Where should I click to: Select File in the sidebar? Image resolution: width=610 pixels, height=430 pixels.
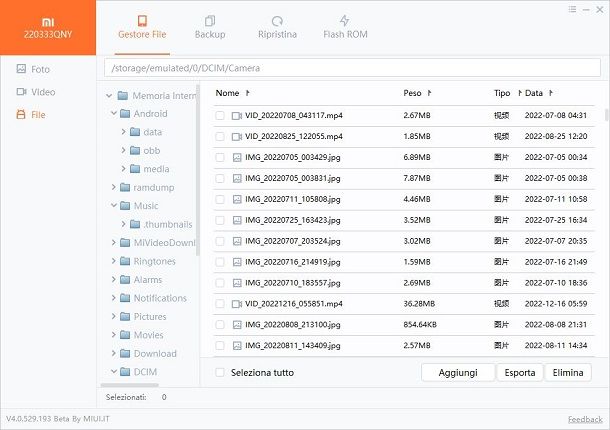(31, 114)
